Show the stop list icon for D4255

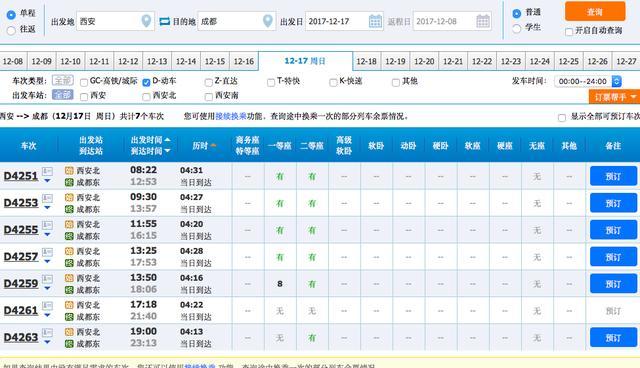(x=47, y=225)
